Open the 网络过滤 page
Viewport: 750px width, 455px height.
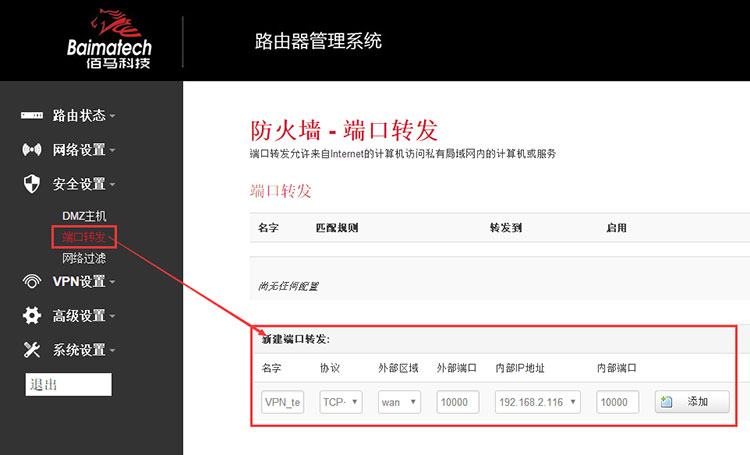pyautogui.click(x=84, y=258)
